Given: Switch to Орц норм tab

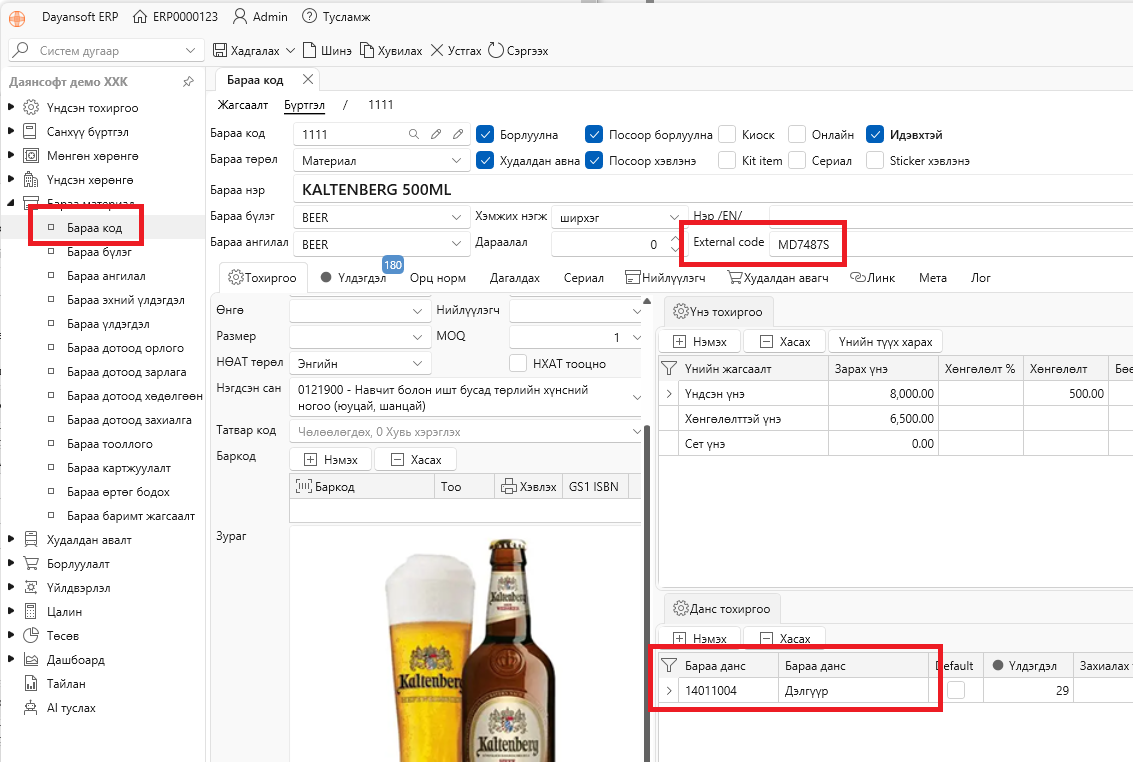Looking at the screenshot, I should [438, 278].
